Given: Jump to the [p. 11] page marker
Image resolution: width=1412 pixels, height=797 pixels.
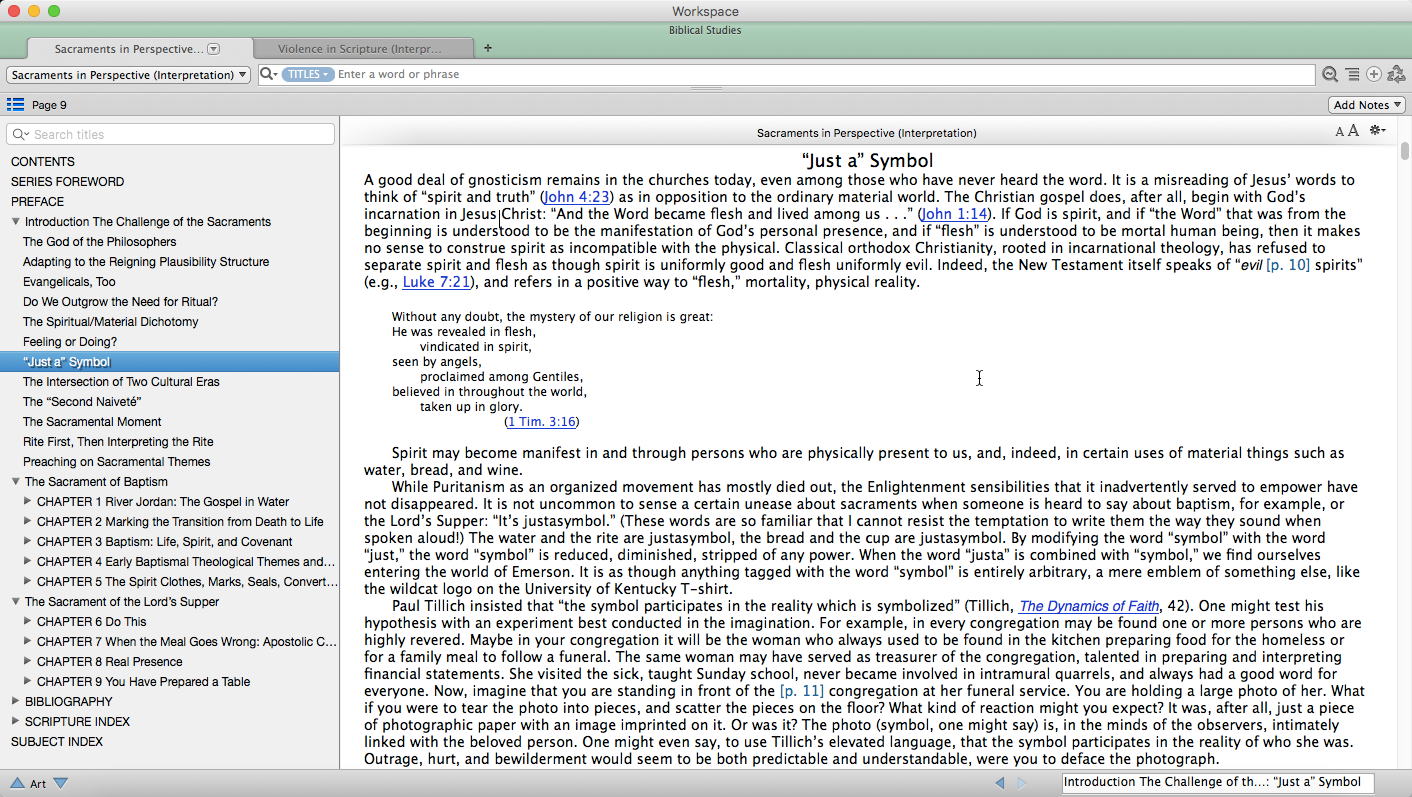Looking at the screenshot, I should (x=801, y=691).
